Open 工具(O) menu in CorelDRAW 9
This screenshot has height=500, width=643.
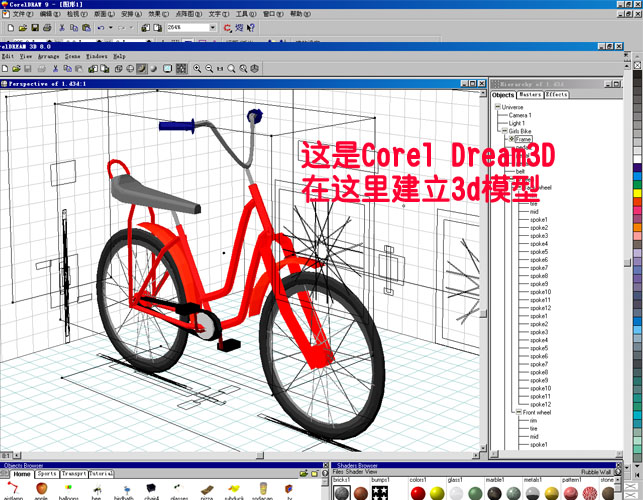(246, 14)
